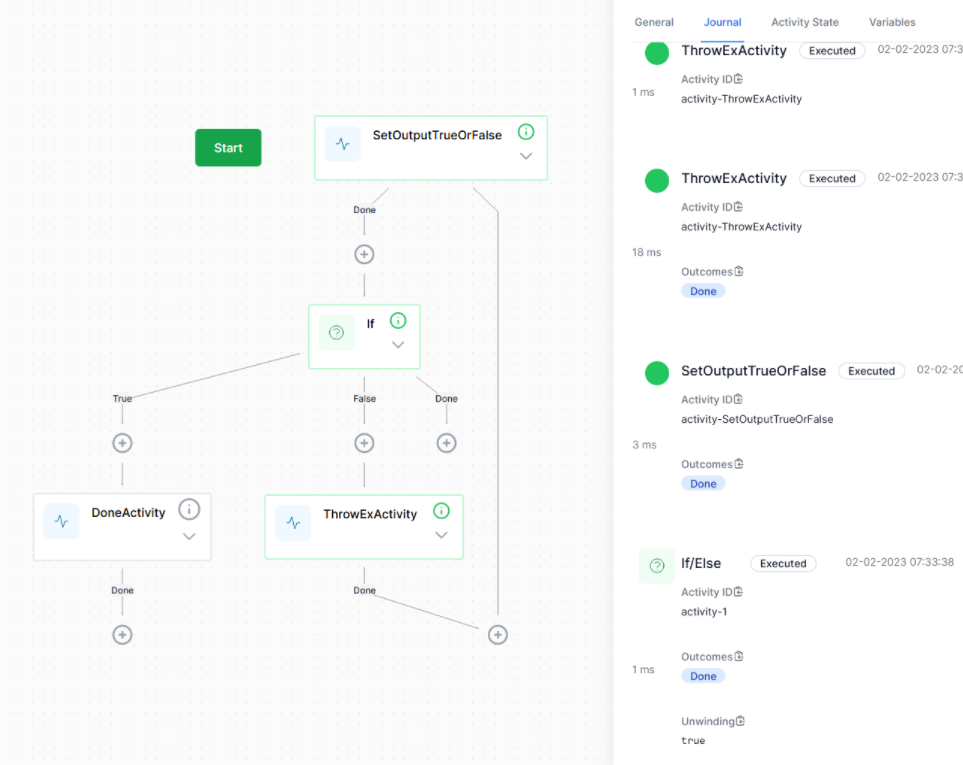Image resolution: width=963 pixels, height=765 pixels.
Task: Open the Variables tab
Action: click(x=892, y=22)
